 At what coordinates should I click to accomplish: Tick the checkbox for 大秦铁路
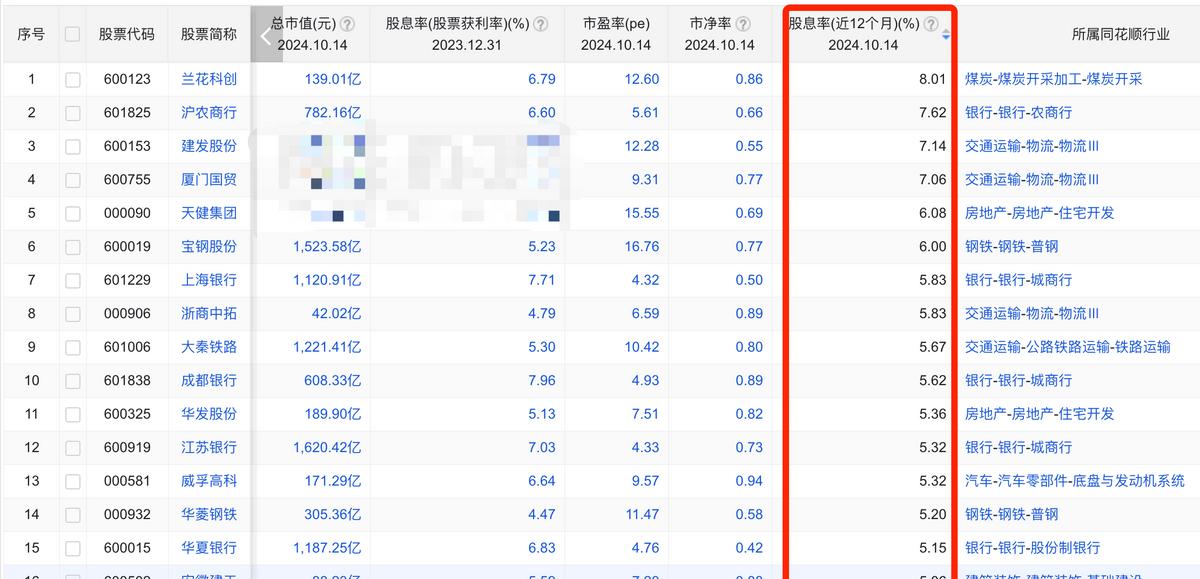pos(72,347)
